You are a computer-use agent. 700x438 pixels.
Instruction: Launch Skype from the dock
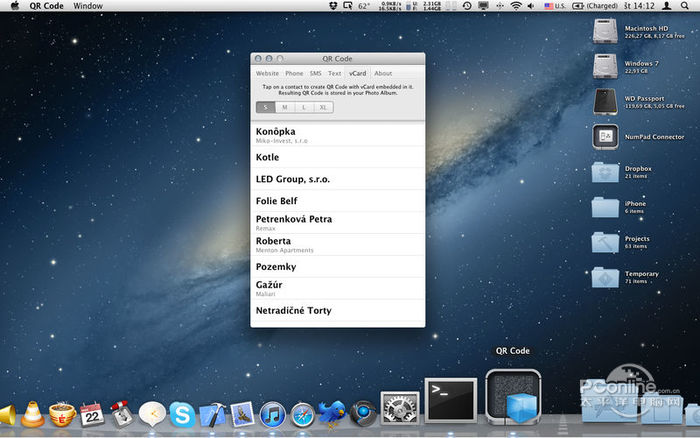181,414
